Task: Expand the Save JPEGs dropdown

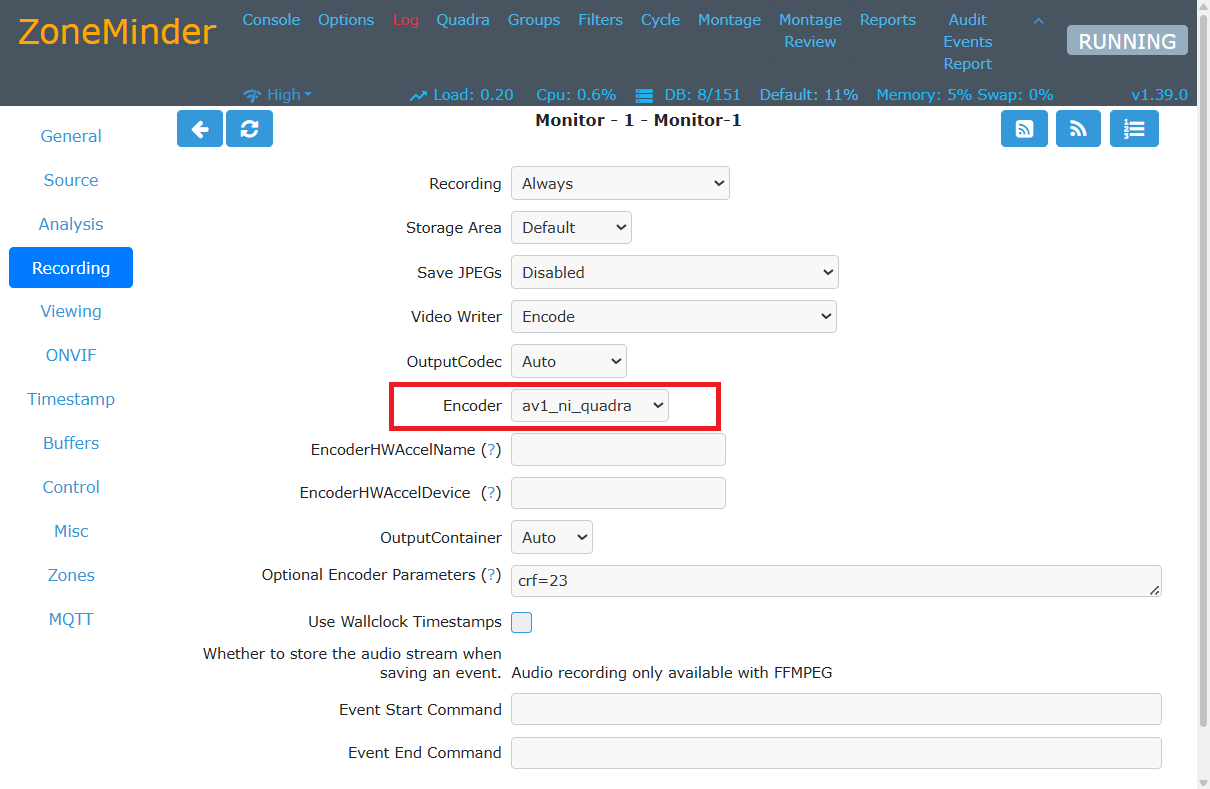Action: (x=674, y=272)
